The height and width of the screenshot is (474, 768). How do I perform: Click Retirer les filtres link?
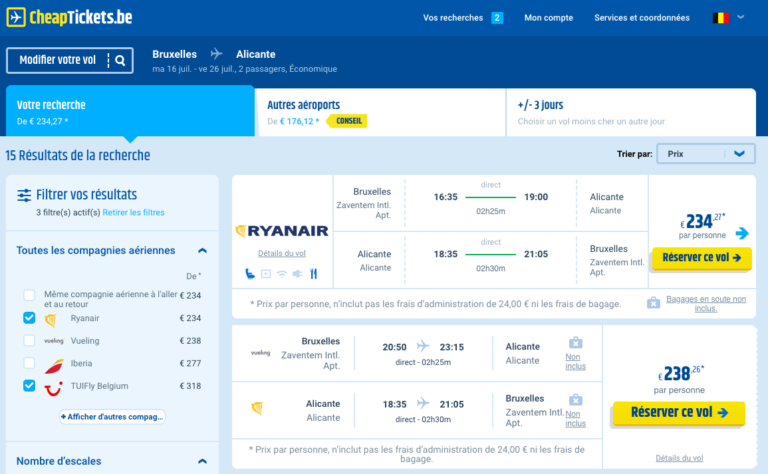pyautogui.click(x=133, y=213)
